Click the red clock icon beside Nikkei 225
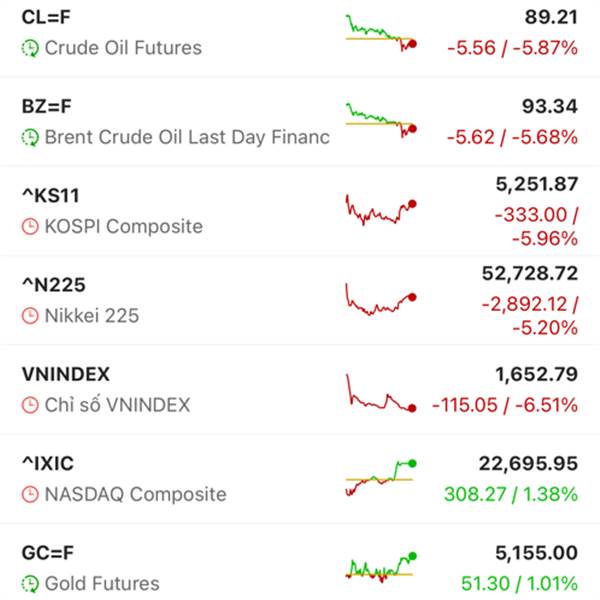 [x=30, y=316]
